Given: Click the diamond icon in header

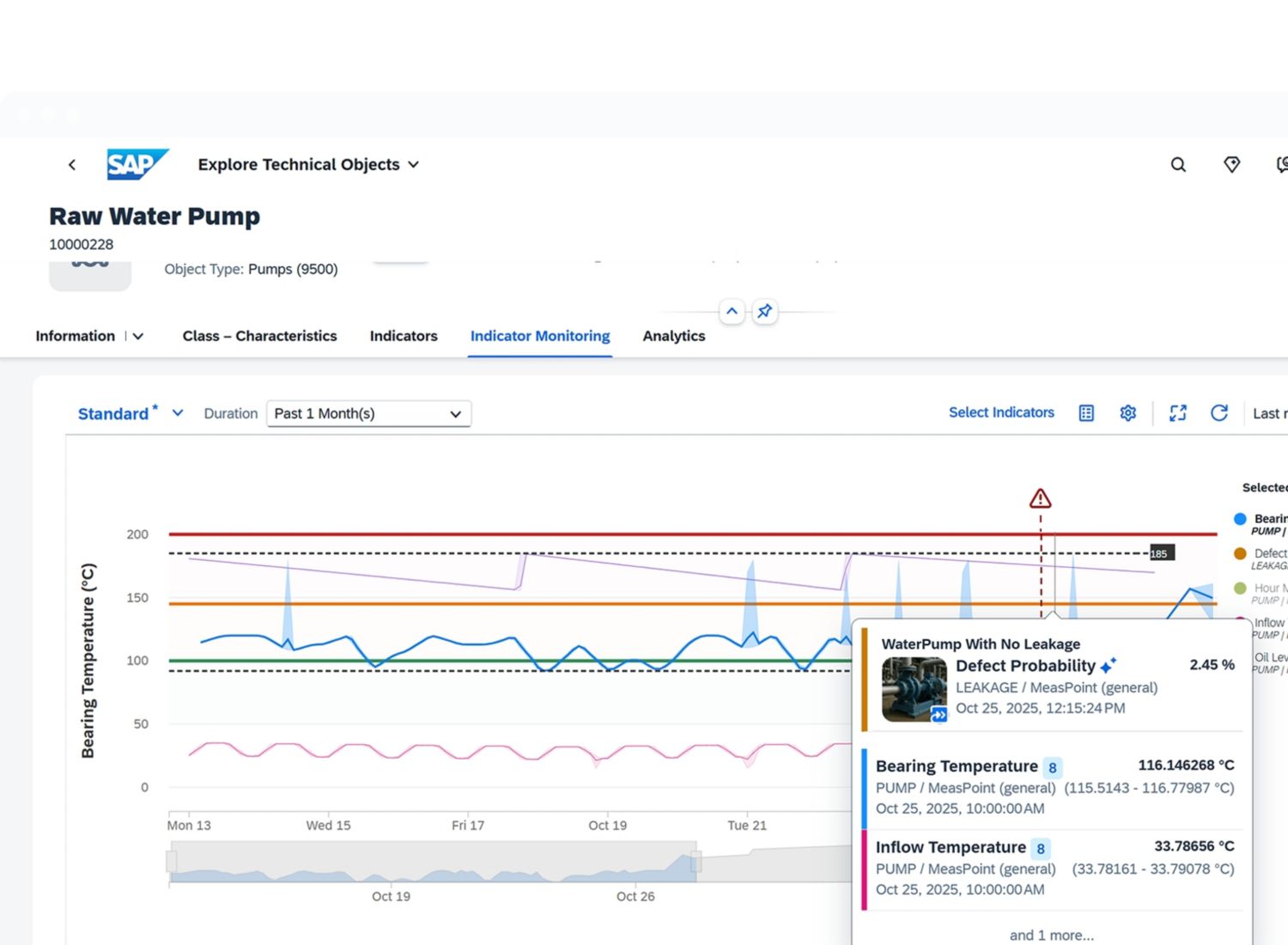Looking at the screenshot, I should [x=1231, y=165].
